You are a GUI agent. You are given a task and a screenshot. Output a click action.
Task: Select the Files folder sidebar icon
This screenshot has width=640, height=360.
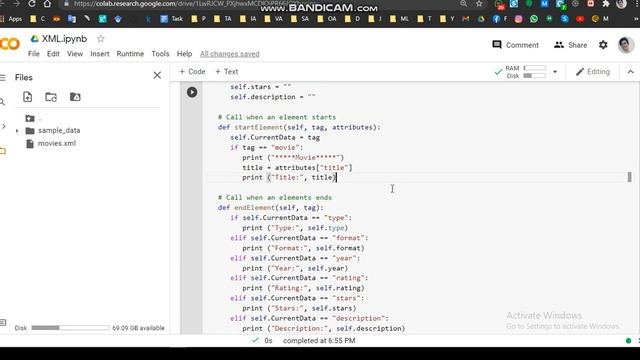(x=3, y=151)
